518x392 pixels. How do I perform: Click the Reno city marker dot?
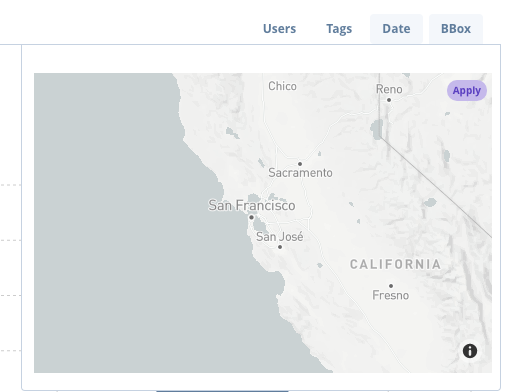point(389,100)
